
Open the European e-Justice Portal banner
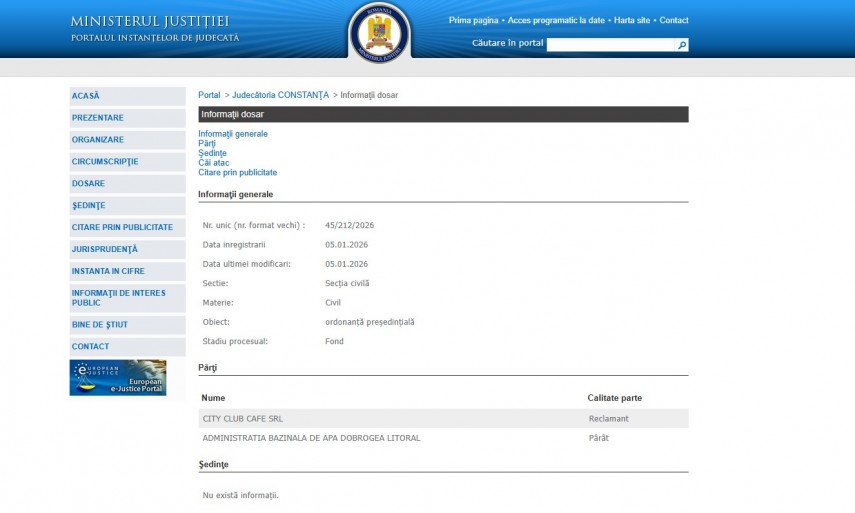click(x=118, y=378)
